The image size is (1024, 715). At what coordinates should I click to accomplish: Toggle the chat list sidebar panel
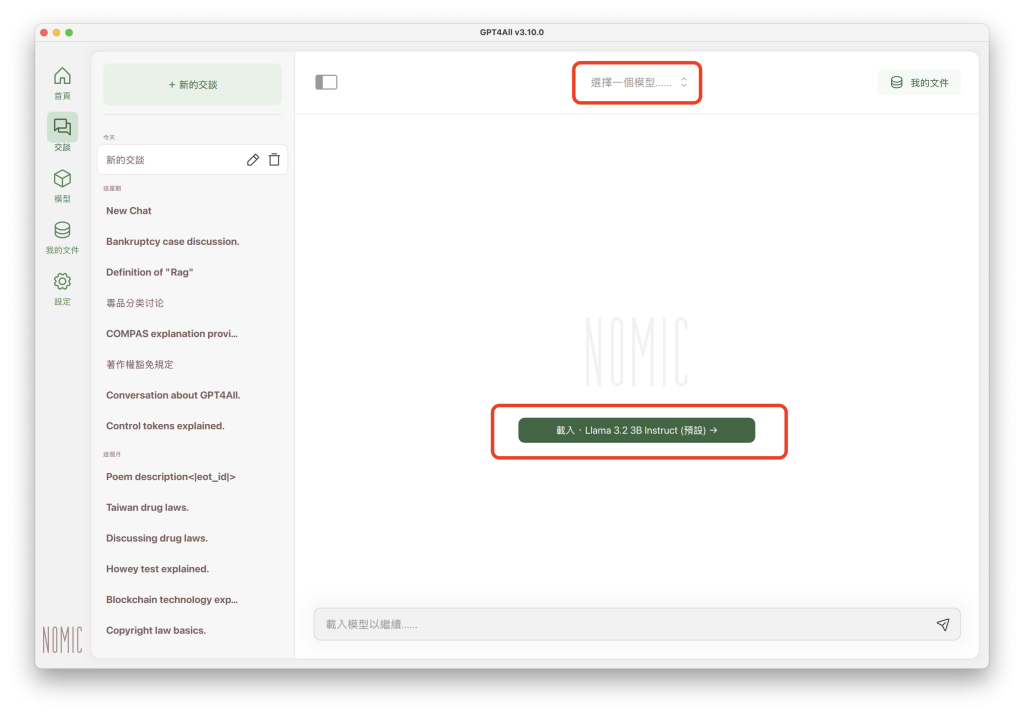point(326,82)
